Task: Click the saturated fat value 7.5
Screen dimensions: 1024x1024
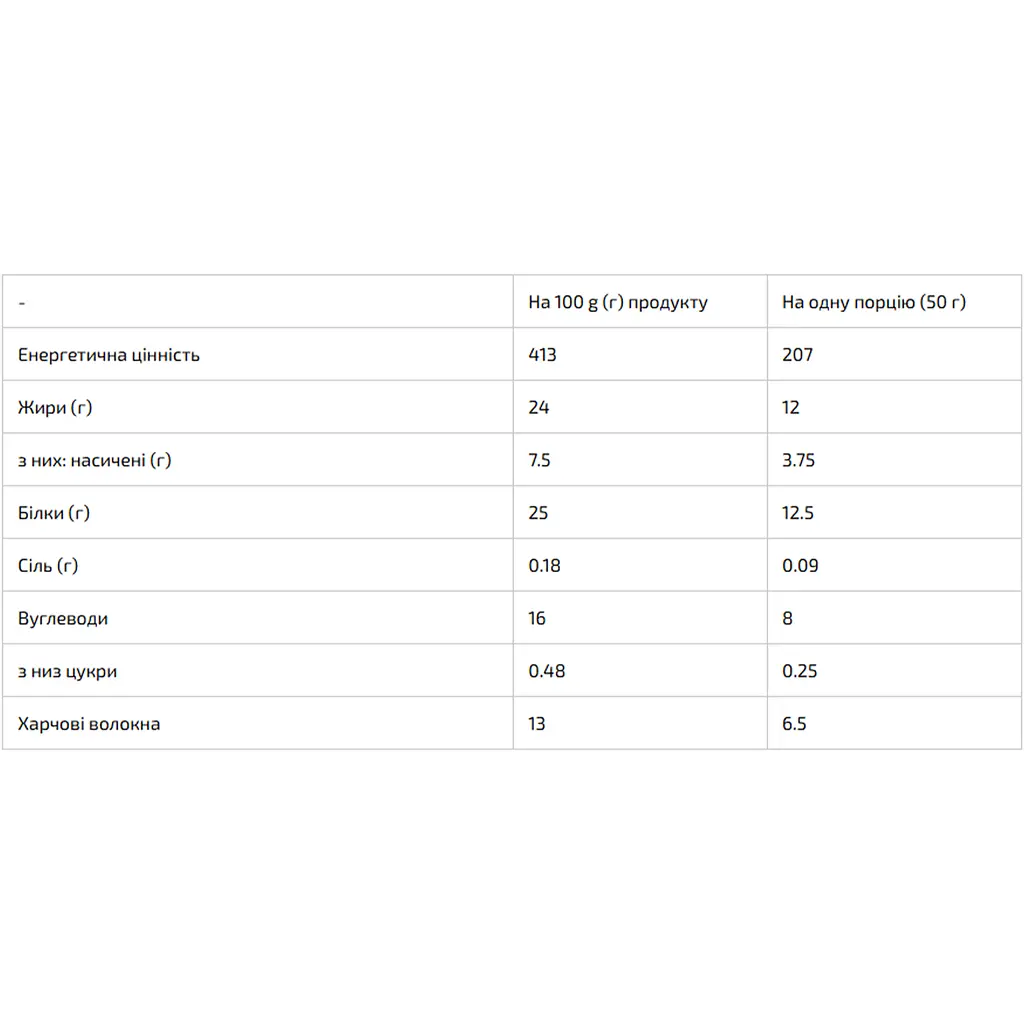Action: (x=539, y=460)
